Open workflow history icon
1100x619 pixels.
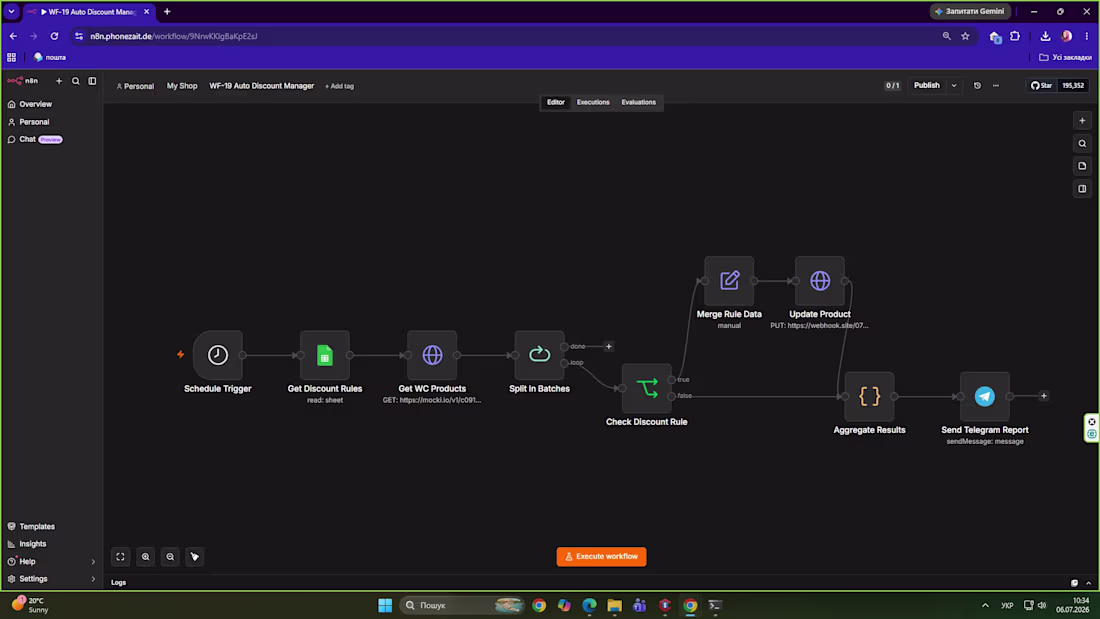[977, 86]
